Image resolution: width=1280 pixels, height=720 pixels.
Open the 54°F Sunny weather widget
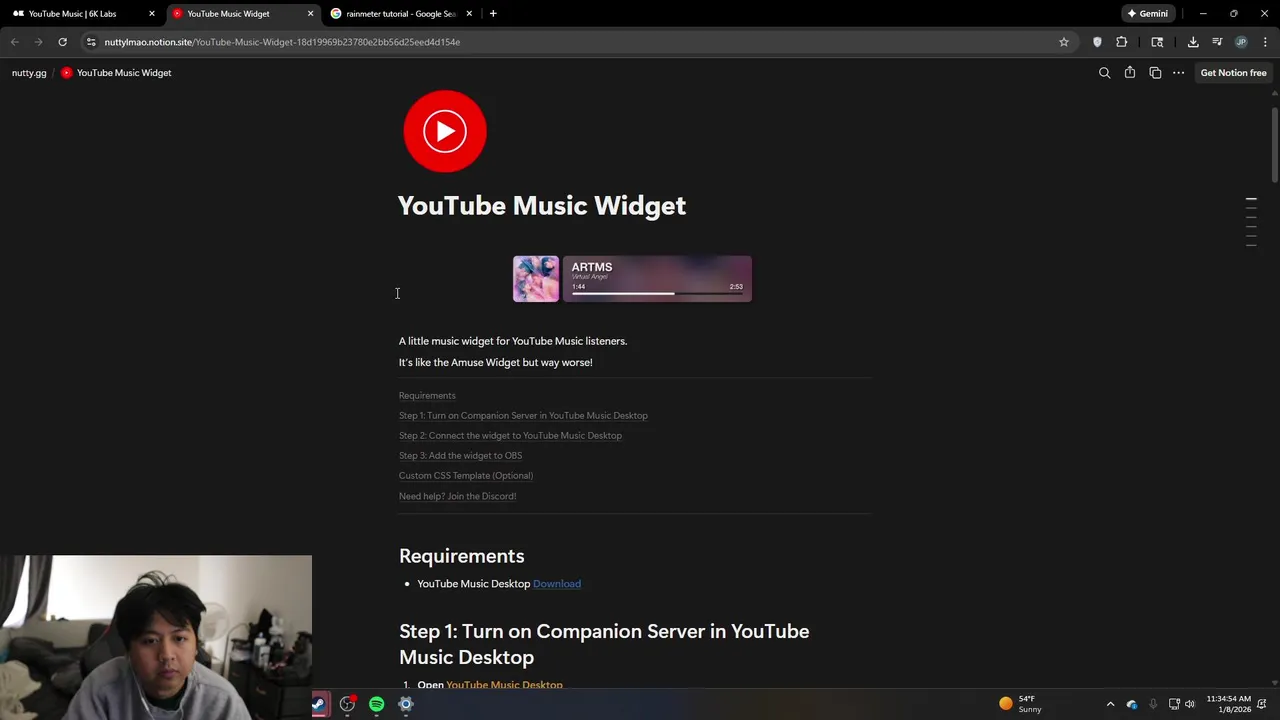[x=1022, y=704]
